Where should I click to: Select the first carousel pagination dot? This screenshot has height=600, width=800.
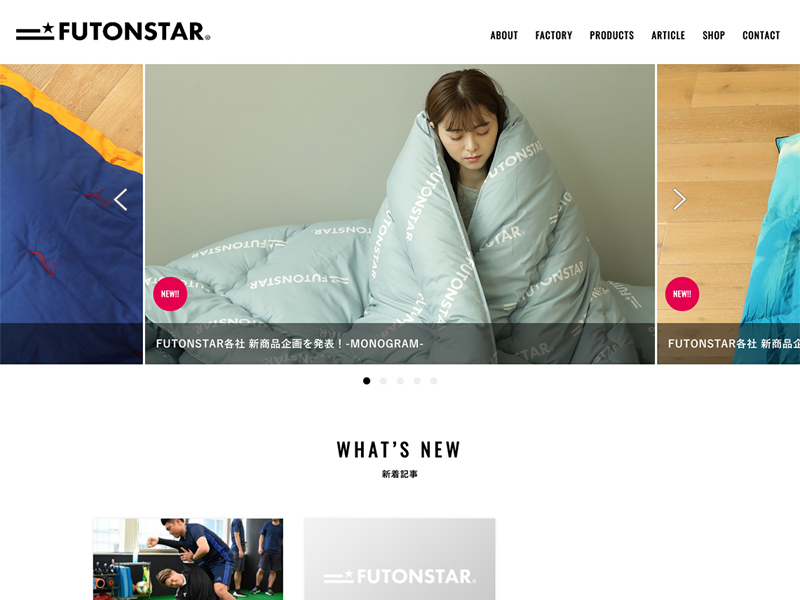366,381
